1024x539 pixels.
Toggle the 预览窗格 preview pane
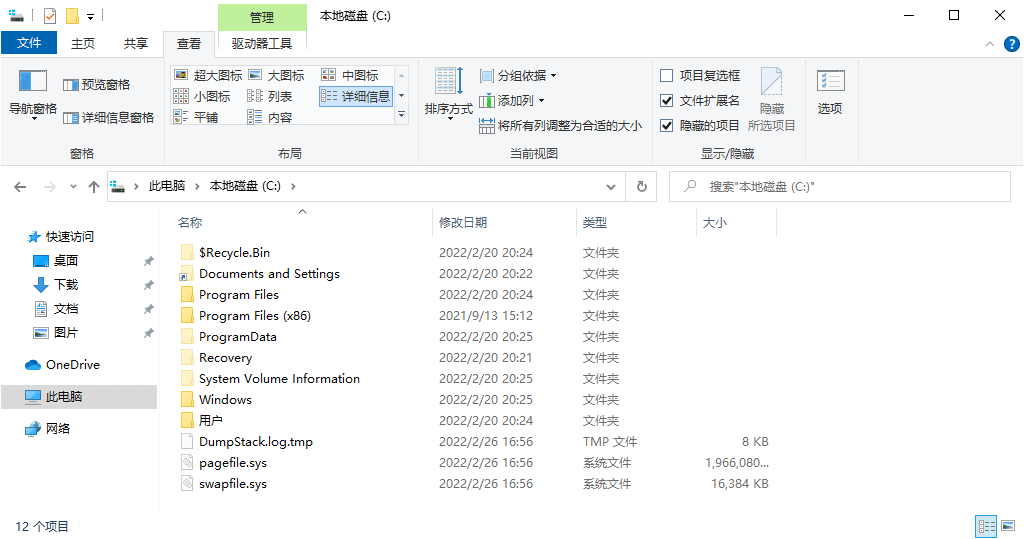pyautogui.click(x=97, y=85)
